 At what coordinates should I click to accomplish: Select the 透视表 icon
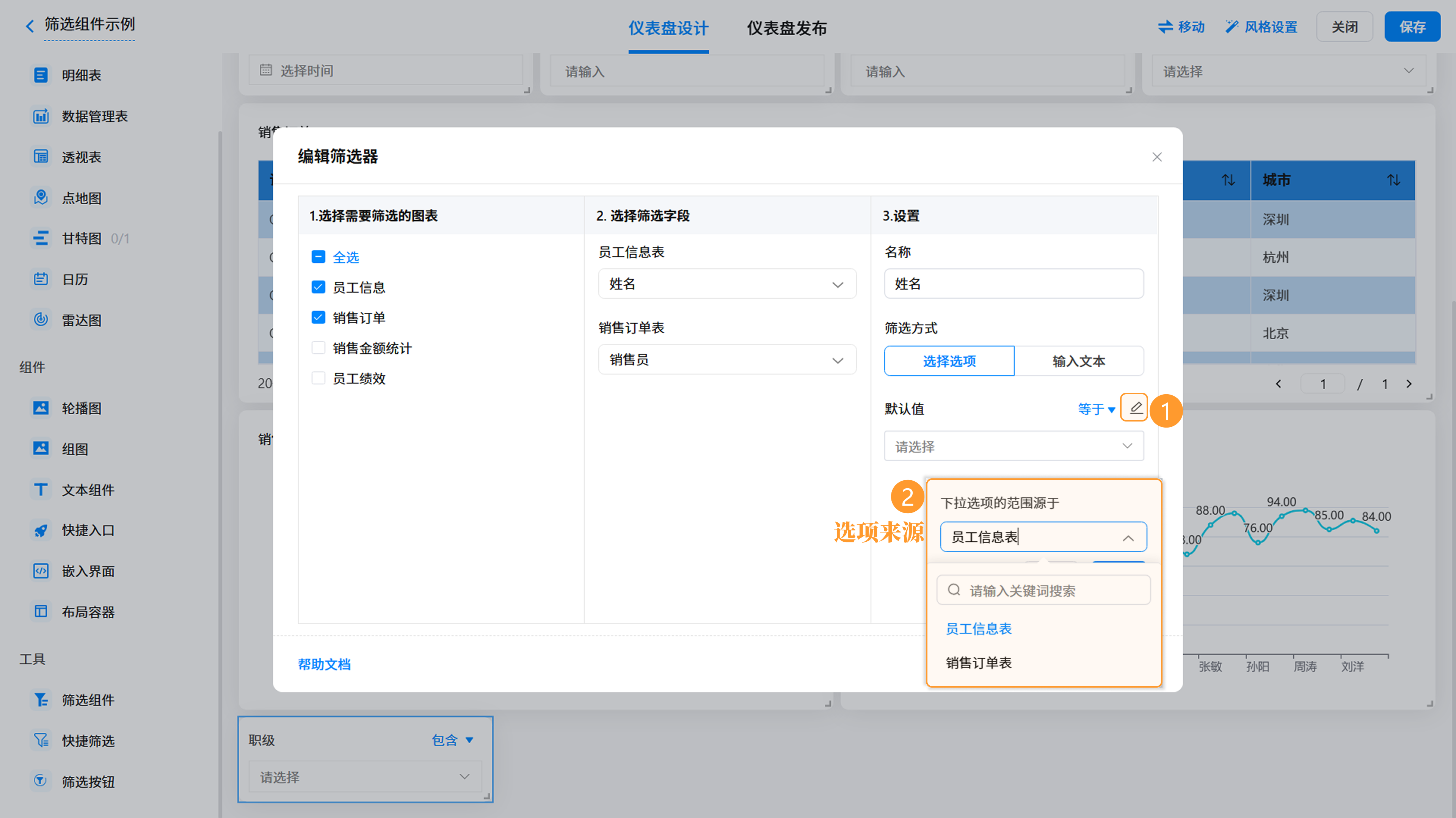click(41, 157)
